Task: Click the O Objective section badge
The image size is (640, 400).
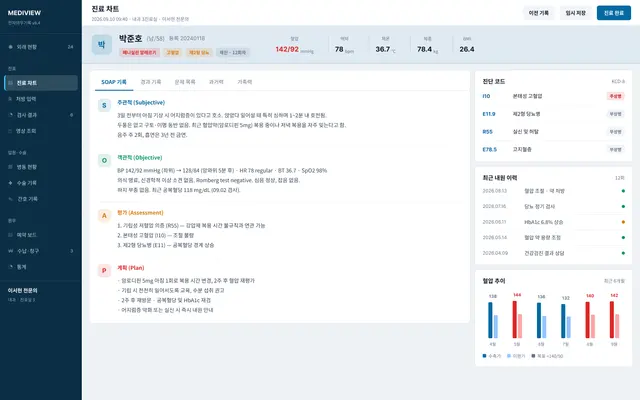Action: coord(104,160)
